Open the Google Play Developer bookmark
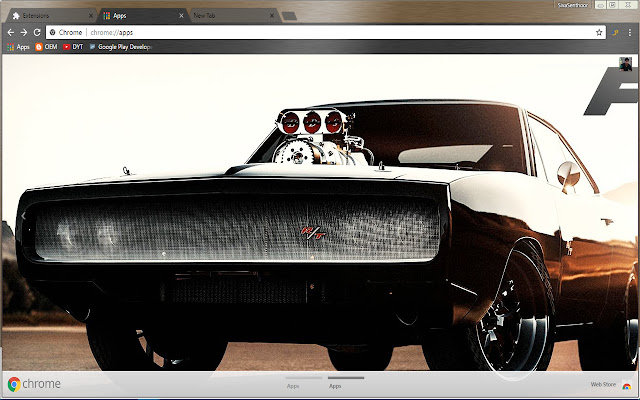Image resolution: width=640 pixels, height=400 pixels. tap(120, 47)
